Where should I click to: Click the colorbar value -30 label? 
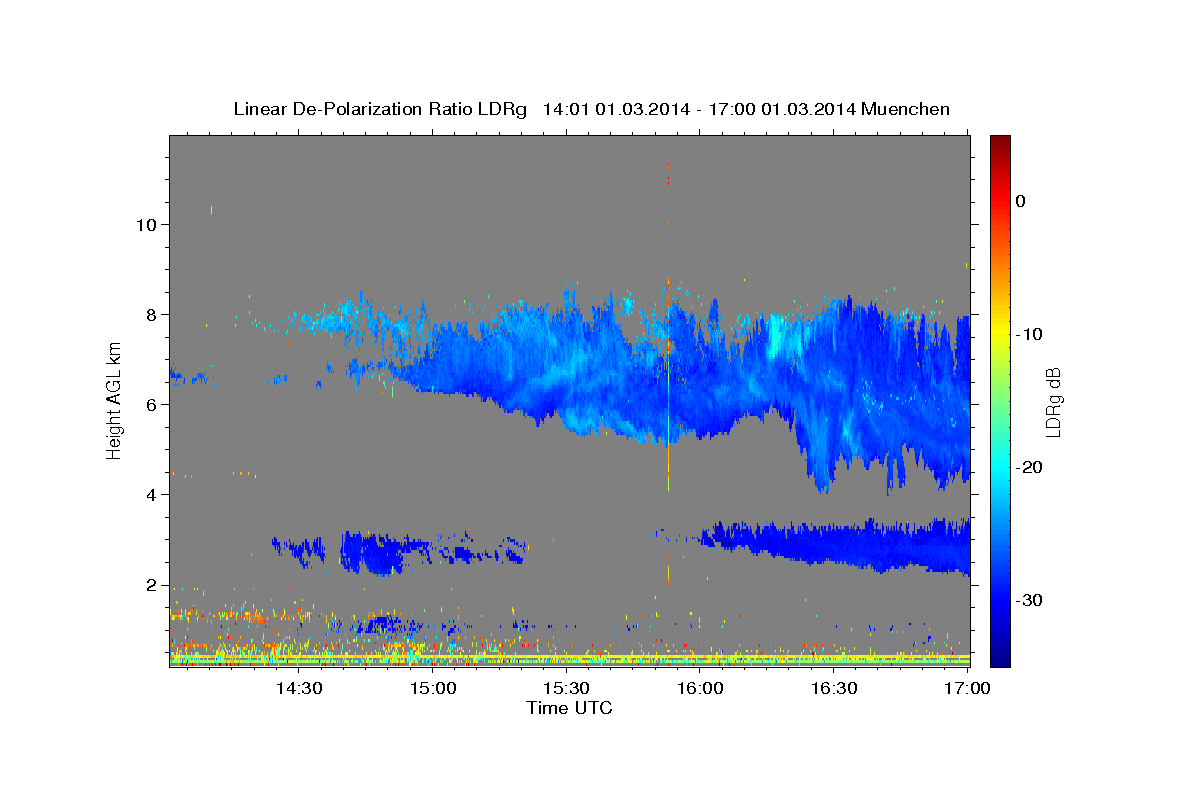[x=1029, y=600]
